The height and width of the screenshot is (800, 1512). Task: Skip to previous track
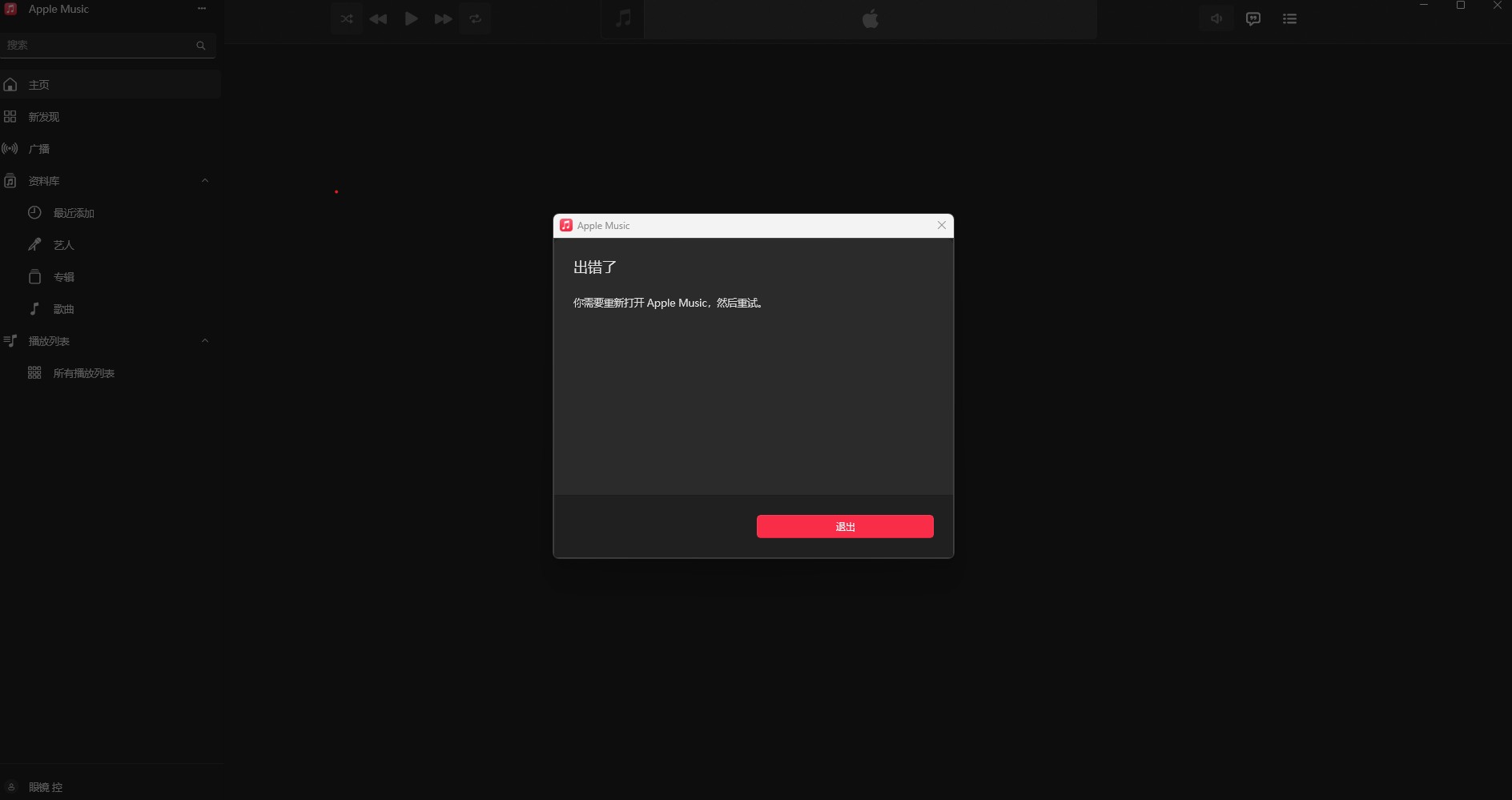point(379,18)
